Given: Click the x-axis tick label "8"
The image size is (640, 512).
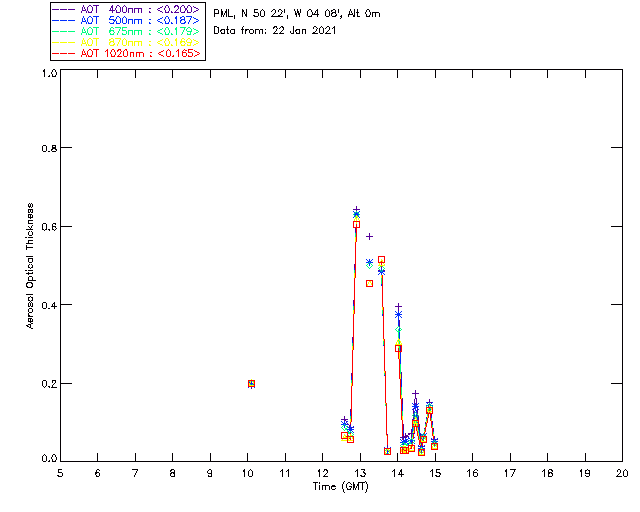Looking at the screenshot, I should tap(173, 473).
